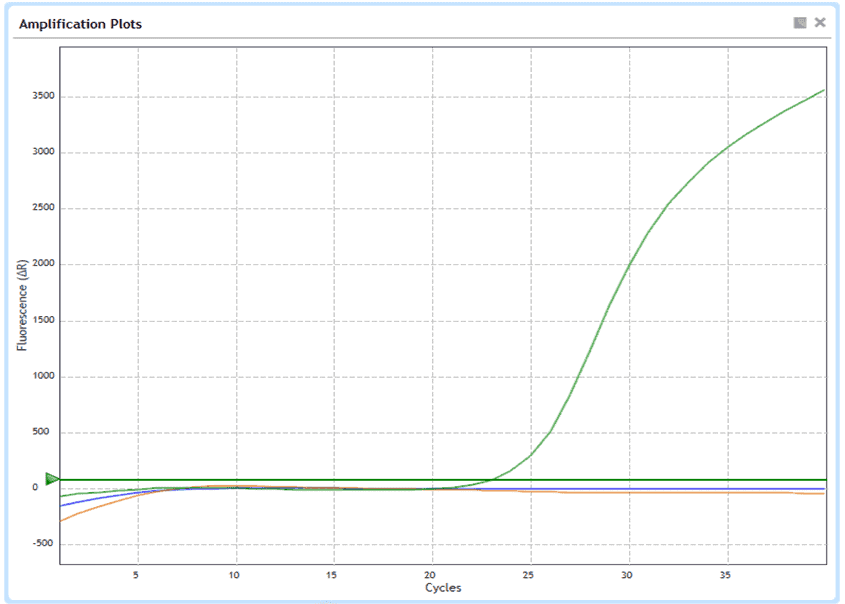Click the 35 tick on the Cycles axis
The height and width of the screenshot is (604, 845).
pyautogui.click(x=727, y=575)
